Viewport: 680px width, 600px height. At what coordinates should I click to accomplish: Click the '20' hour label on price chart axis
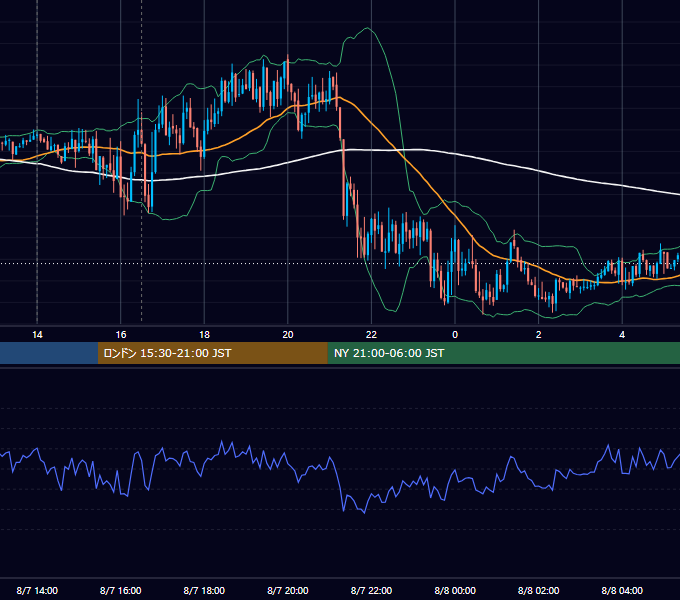pos(288,335)
